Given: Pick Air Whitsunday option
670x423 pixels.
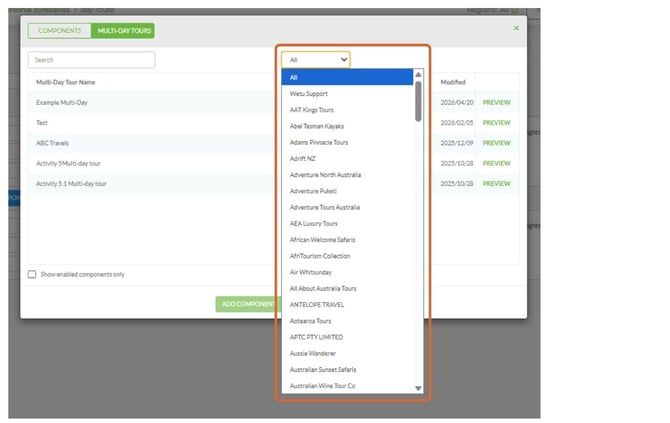Looking at the screenshot, I should 347,272.
